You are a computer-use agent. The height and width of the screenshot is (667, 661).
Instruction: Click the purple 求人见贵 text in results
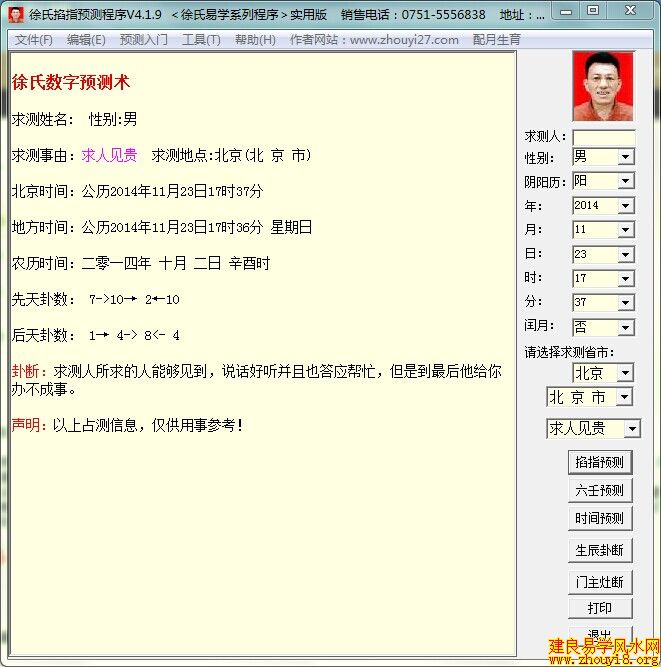coord(109,155)
